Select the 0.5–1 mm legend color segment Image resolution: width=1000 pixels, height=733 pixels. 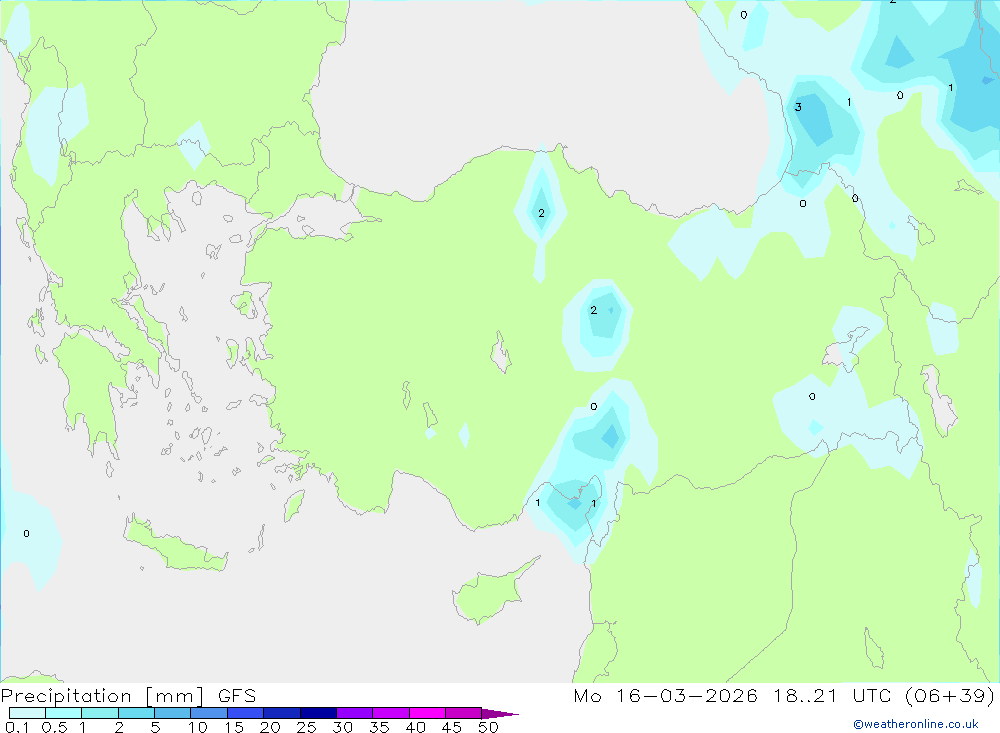pyautogui.click(x=63, y=713)
